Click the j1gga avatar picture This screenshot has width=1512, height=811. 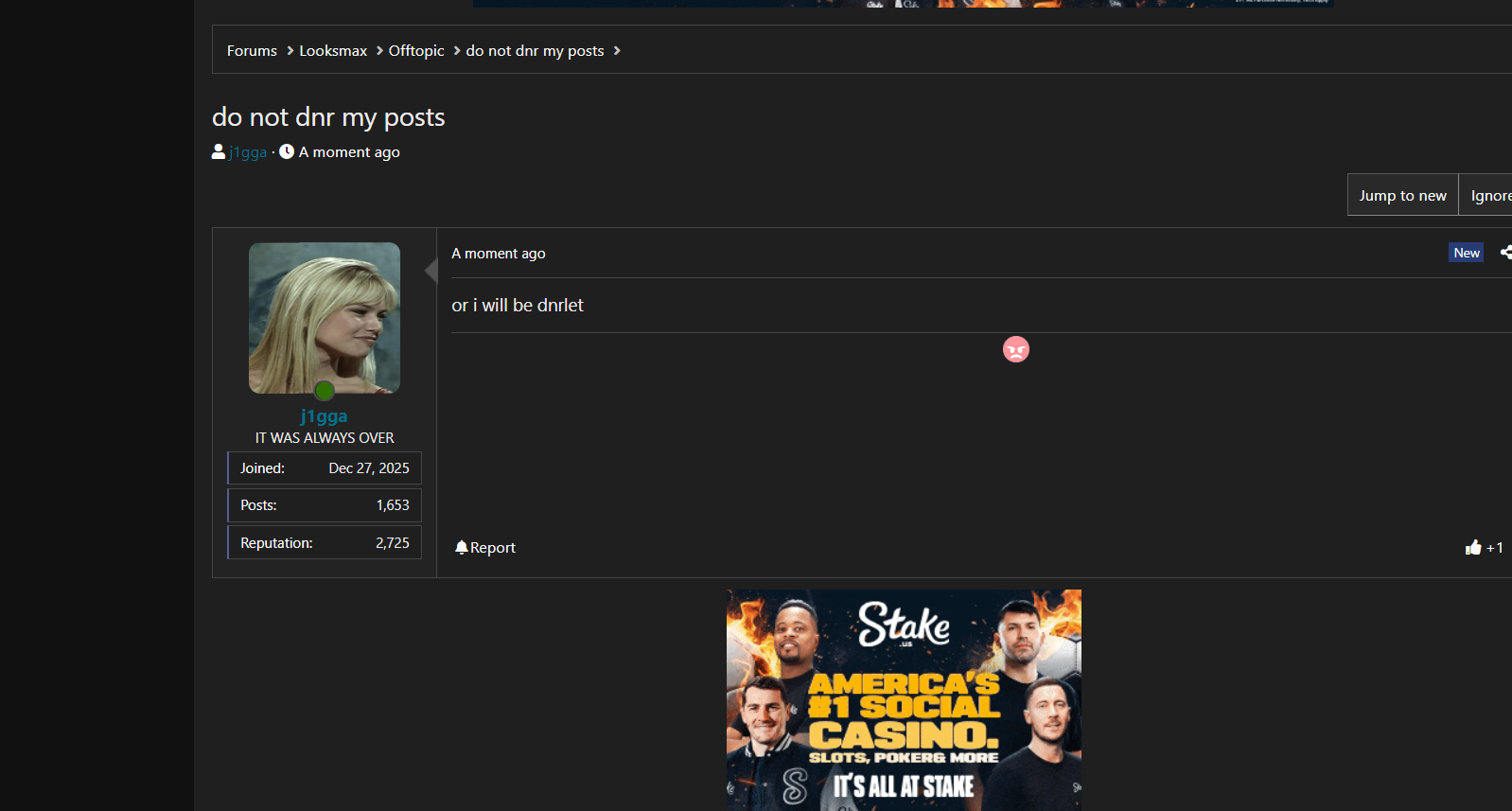(325, 318)
